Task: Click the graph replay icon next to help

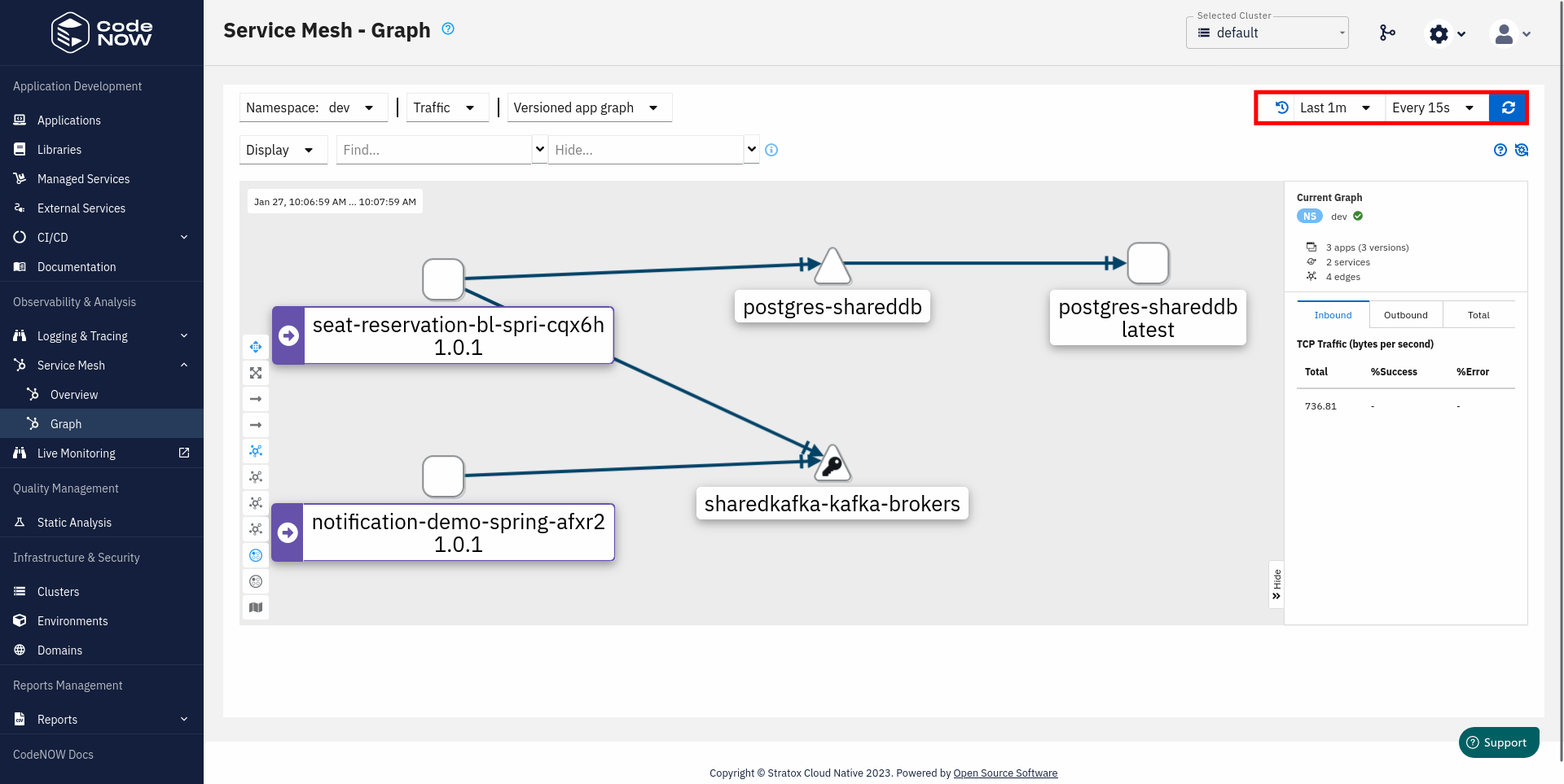Action: (x=1522, y=150)
